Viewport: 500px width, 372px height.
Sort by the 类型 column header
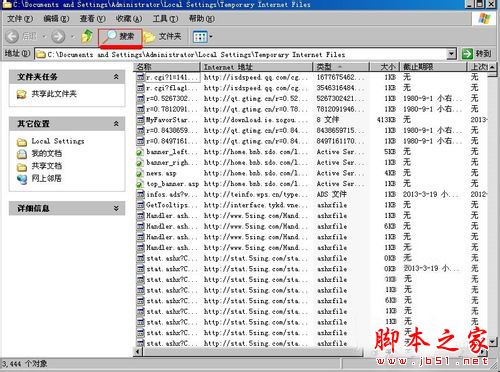coord(341,67)
